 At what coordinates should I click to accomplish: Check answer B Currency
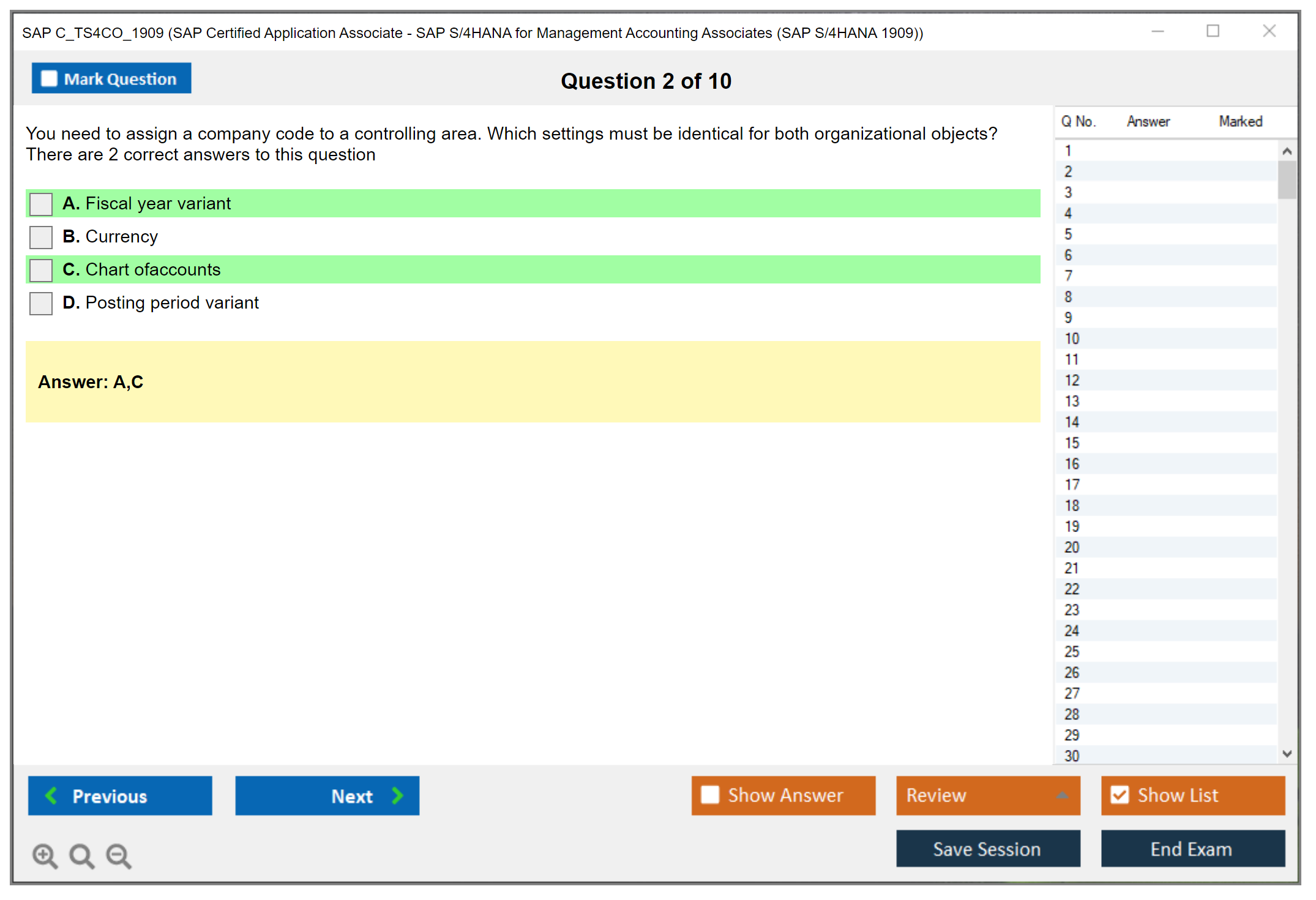(x=41, y=237)
